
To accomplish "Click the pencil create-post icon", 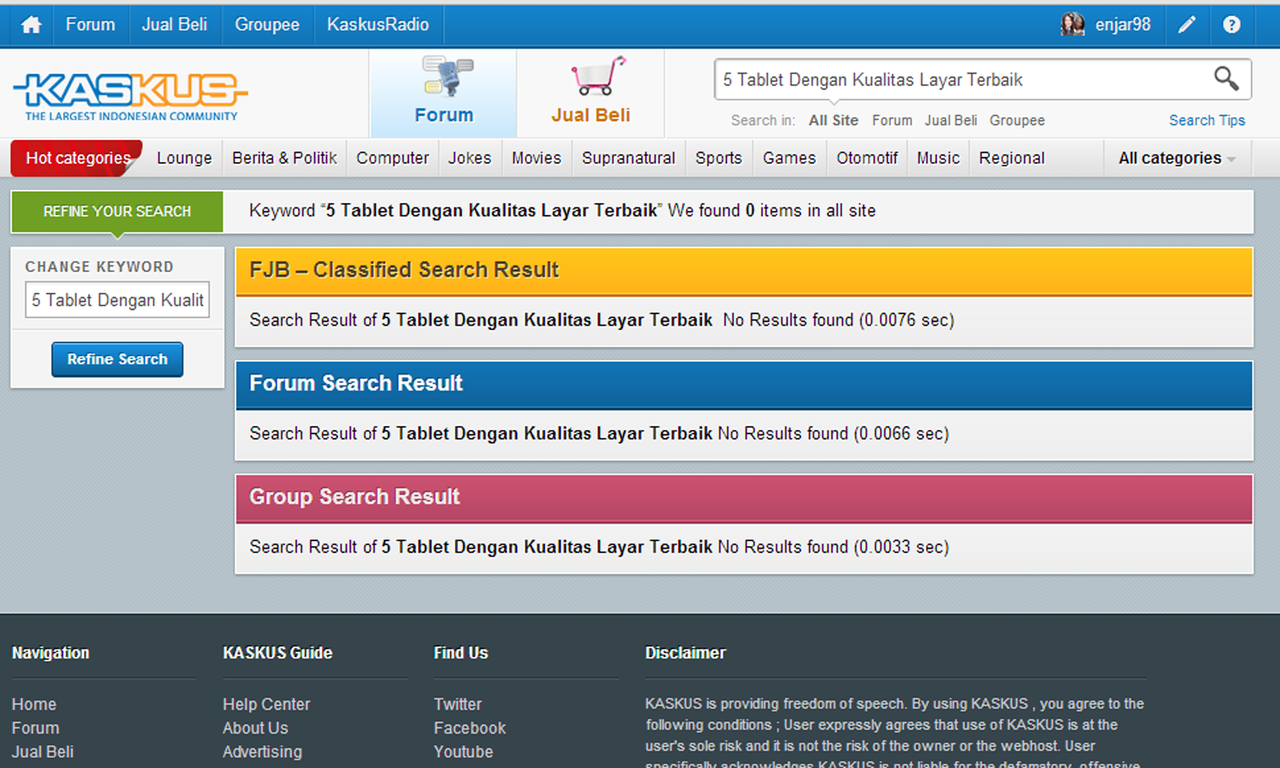I will 1186,25.
